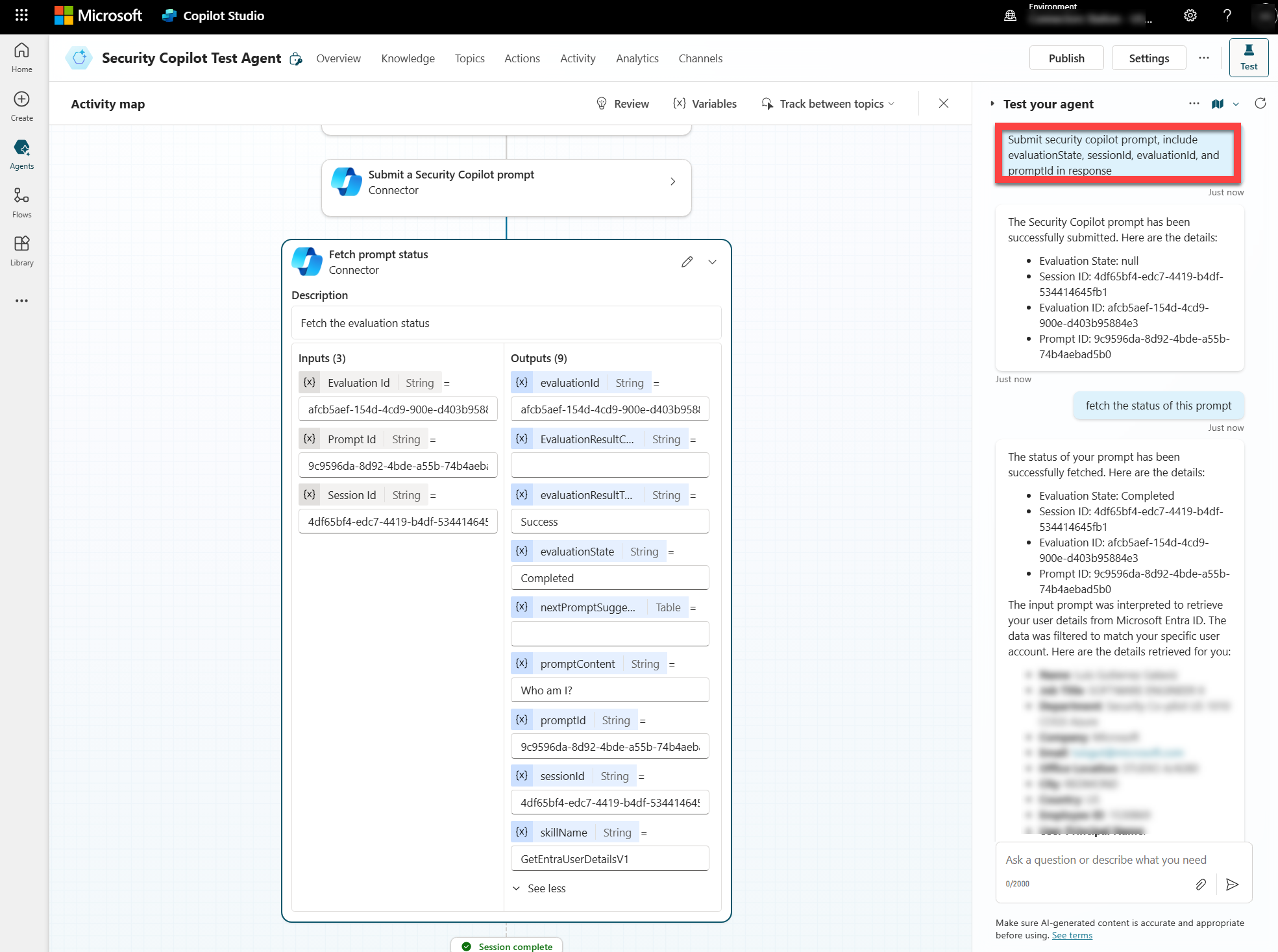Image resolution: width=1278 pixels, height=952 pixels.
Task: Expand Track between topics dropdown
Action: [x=831, y=104]
